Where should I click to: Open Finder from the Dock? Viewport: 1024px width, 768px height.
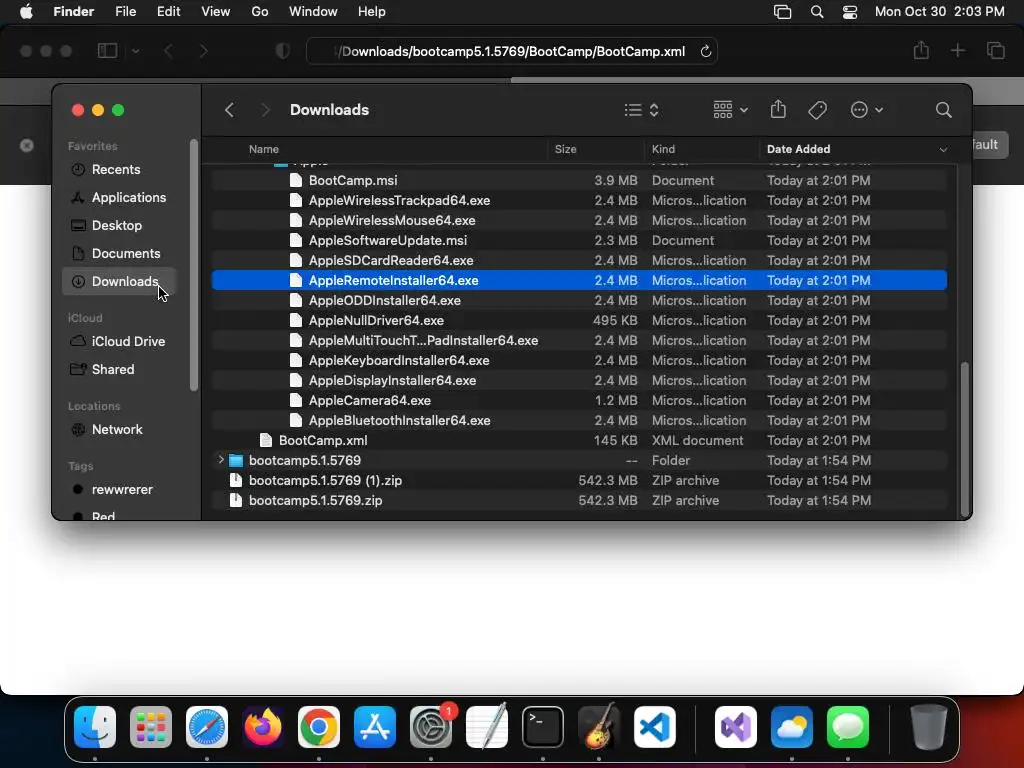(x=95, y=727)
